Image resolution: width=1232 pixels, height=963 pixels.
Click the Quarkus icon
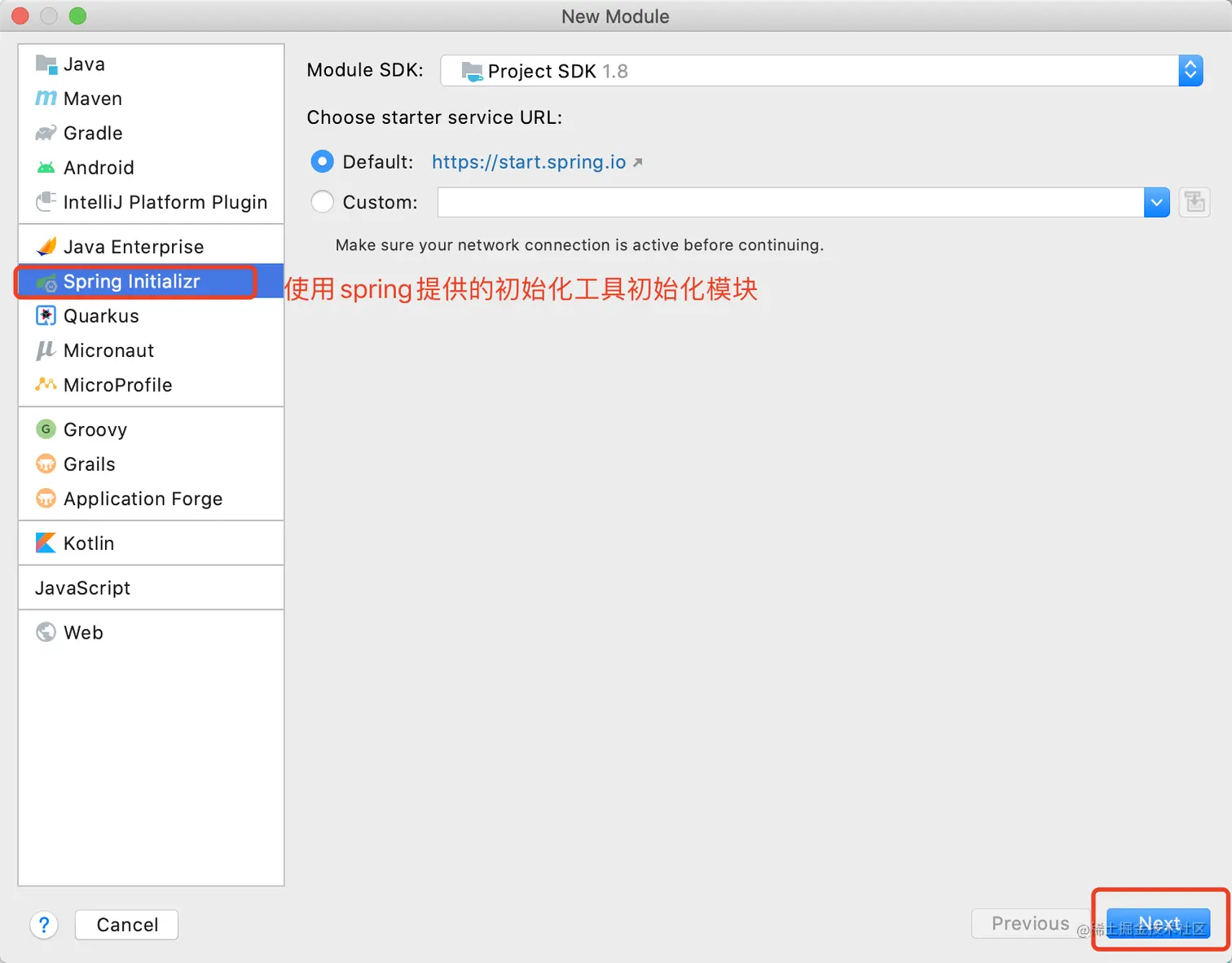(x=46, y=315)
